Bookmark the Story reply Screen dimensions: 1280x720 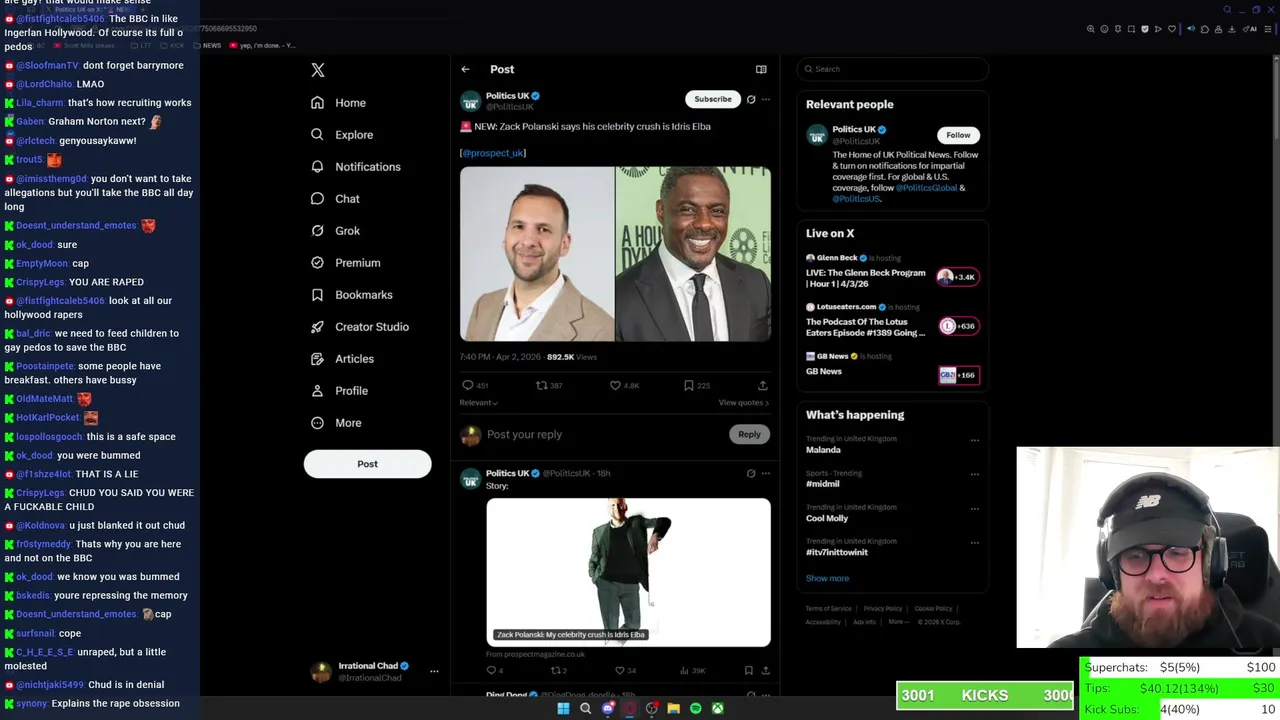coord(748,671)
